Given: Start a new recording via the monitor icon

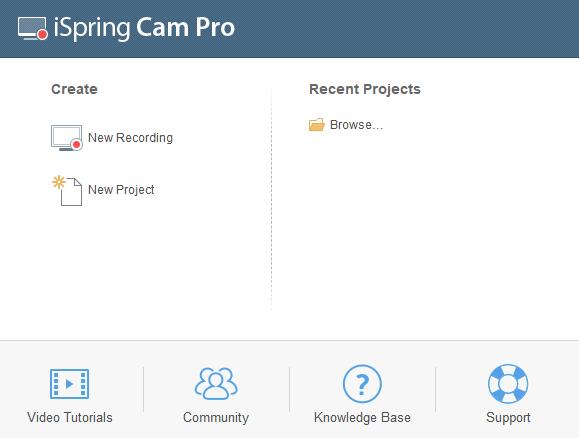Looking at the screenshot, I should click(x=67, y=138).
